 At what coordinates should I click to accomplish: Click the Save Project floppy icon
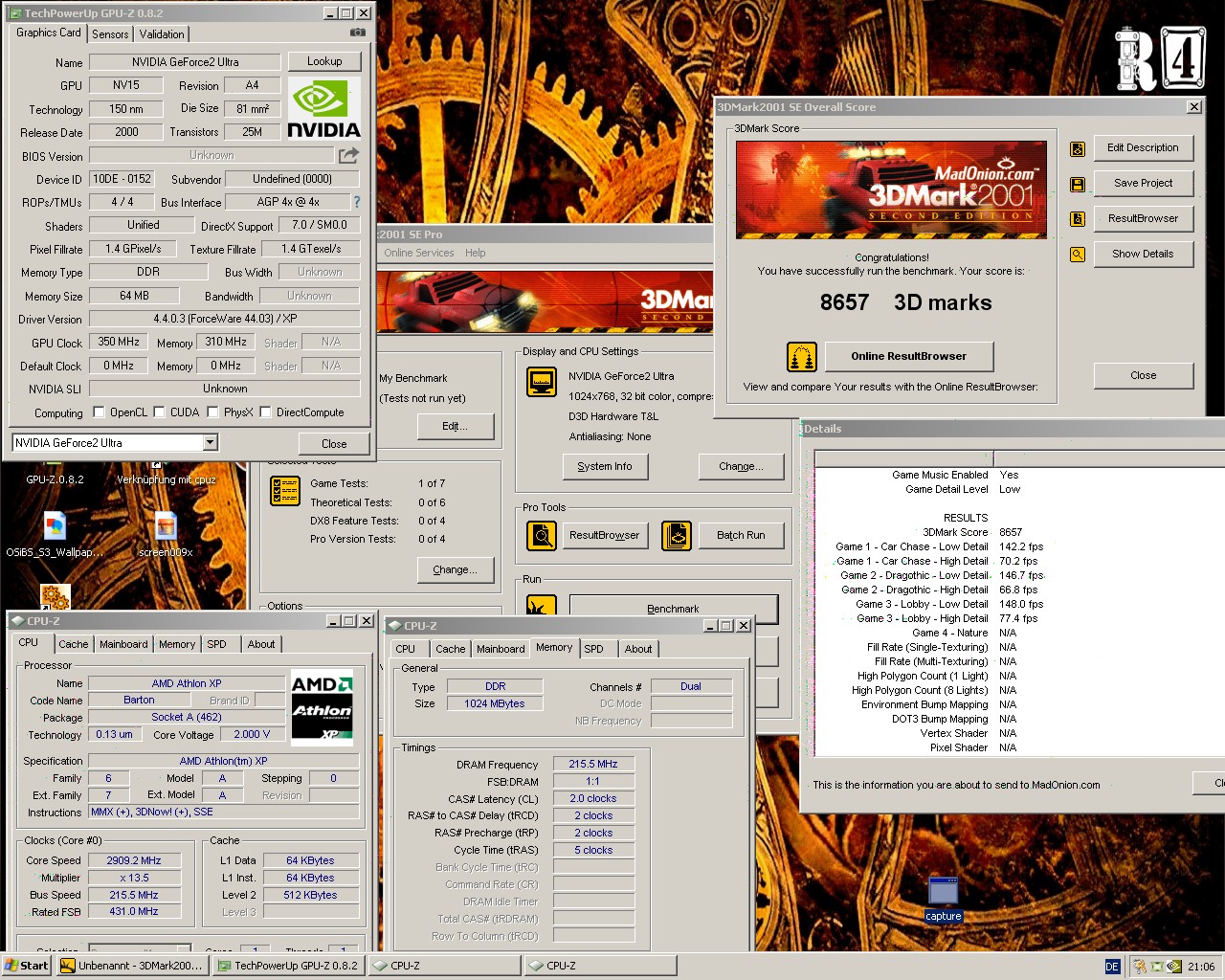[1078, 184]
